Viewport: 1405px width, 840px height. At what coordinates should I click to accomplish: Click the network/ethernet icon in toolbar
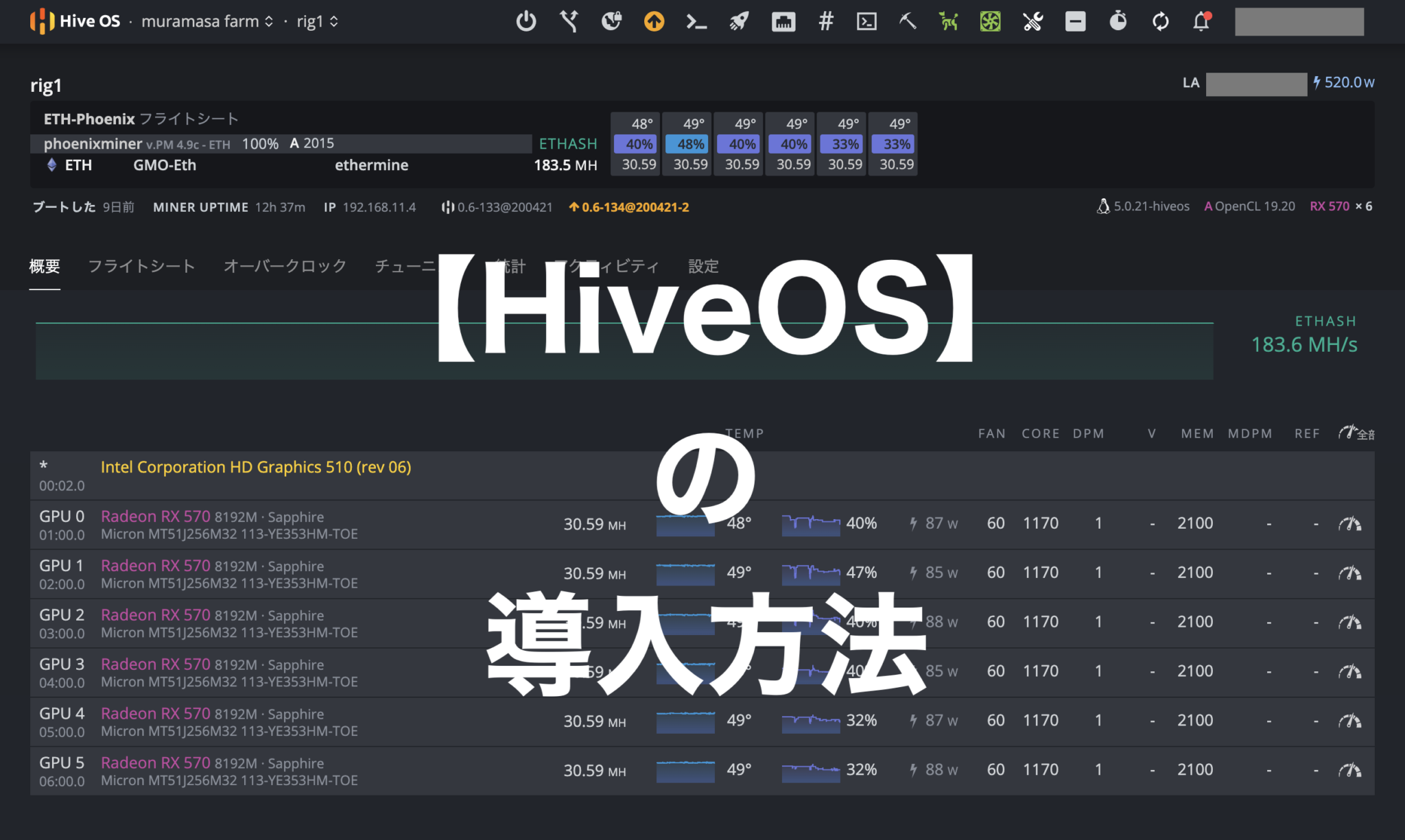click(x=783, y=21)
